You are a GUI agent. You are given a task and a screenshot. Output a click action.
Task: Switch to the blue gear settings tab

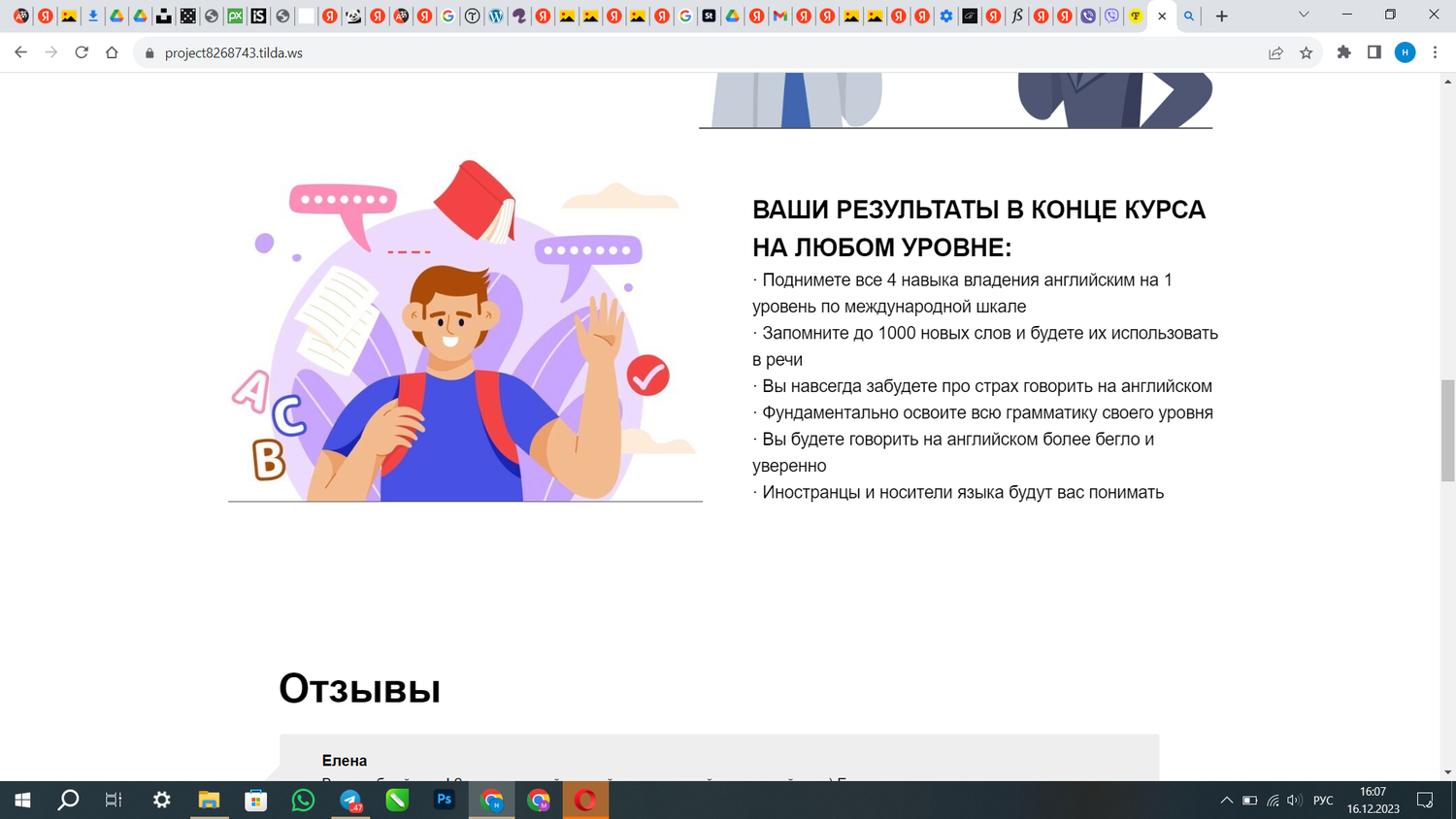click(x=945, y=16)
